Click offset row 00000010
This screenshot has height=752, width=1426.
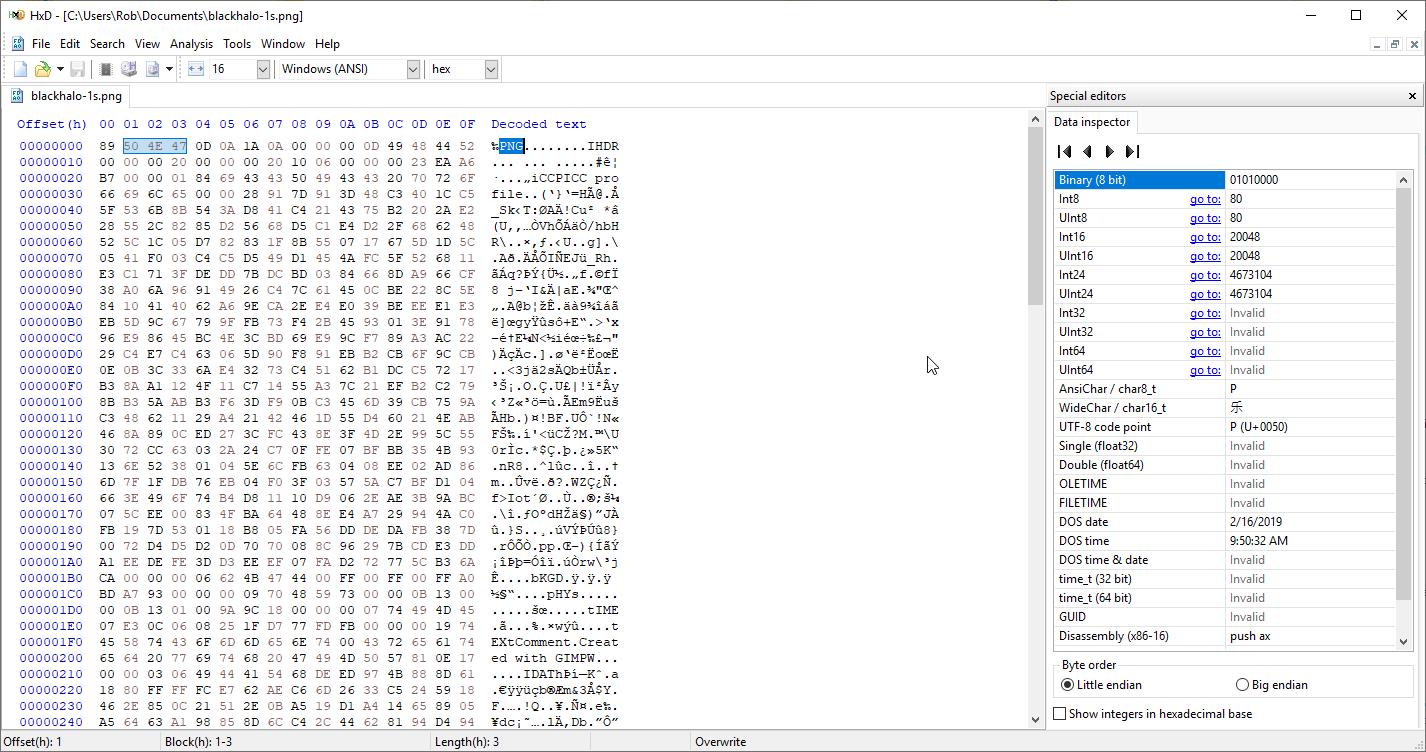[x=52, y=162]
